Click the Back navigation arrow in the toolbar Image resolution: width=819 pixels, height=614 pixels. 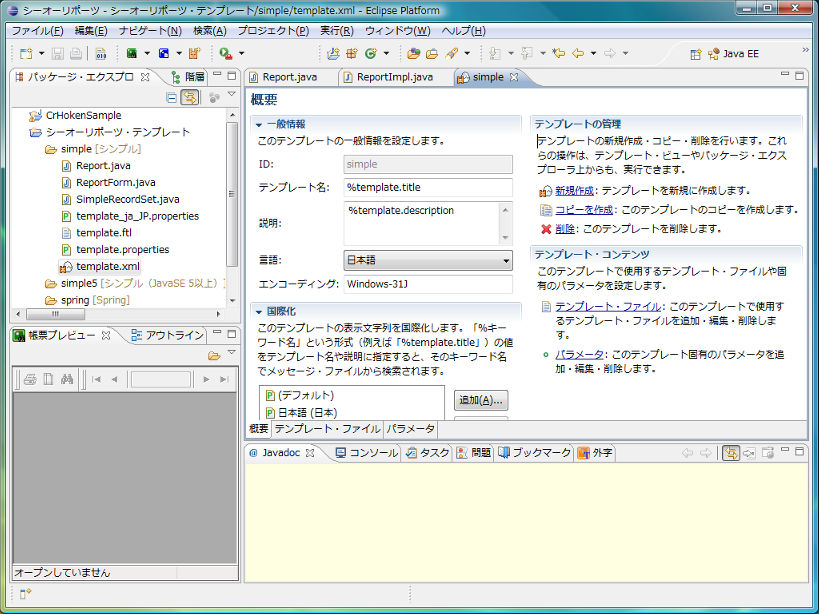(578, 53)
